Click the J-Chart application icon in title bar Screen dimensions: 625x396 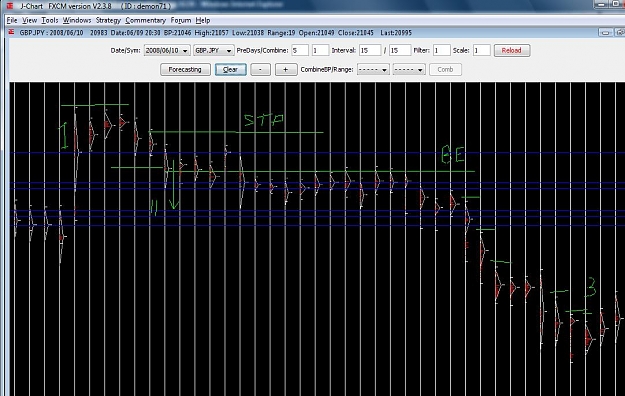pos(10,6)
